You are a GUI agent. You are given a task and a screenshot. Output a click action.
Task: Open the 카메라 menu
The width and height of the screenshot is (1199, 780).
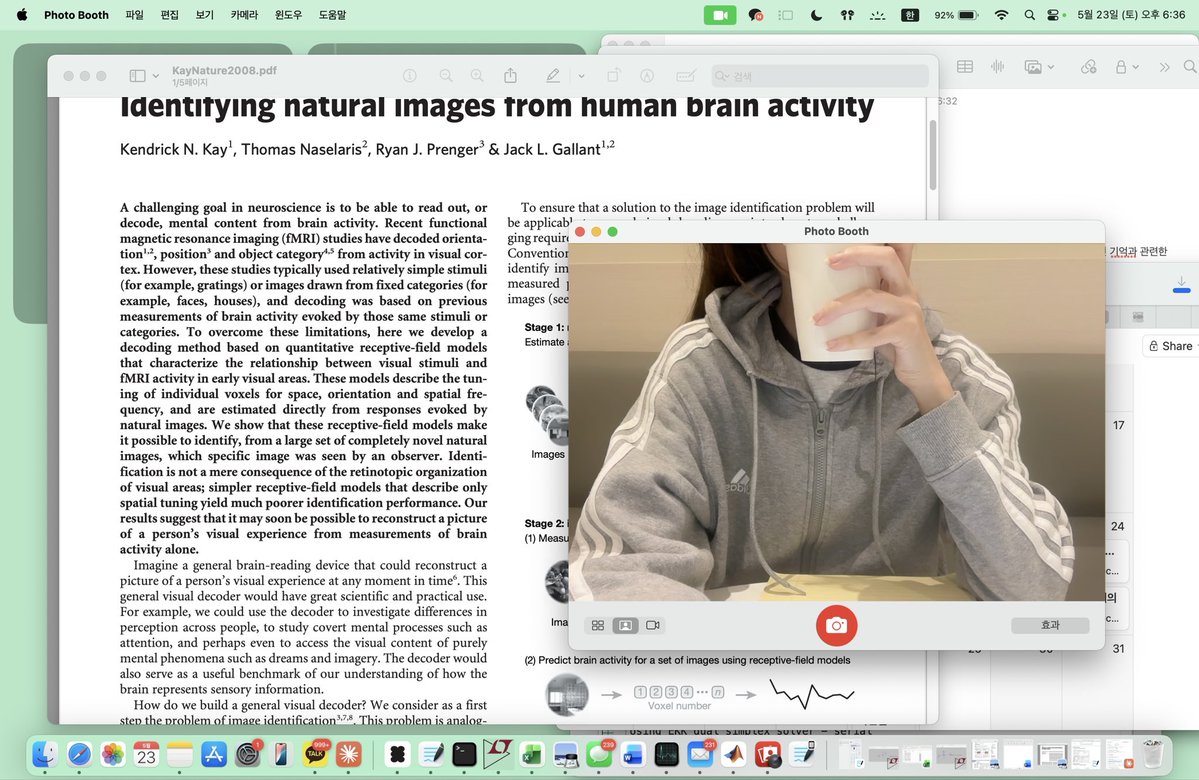245,15
